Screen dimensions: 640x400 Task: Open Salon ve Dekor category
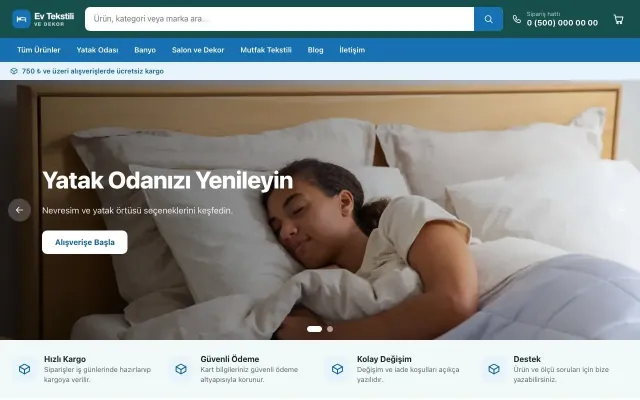[198, 50]
